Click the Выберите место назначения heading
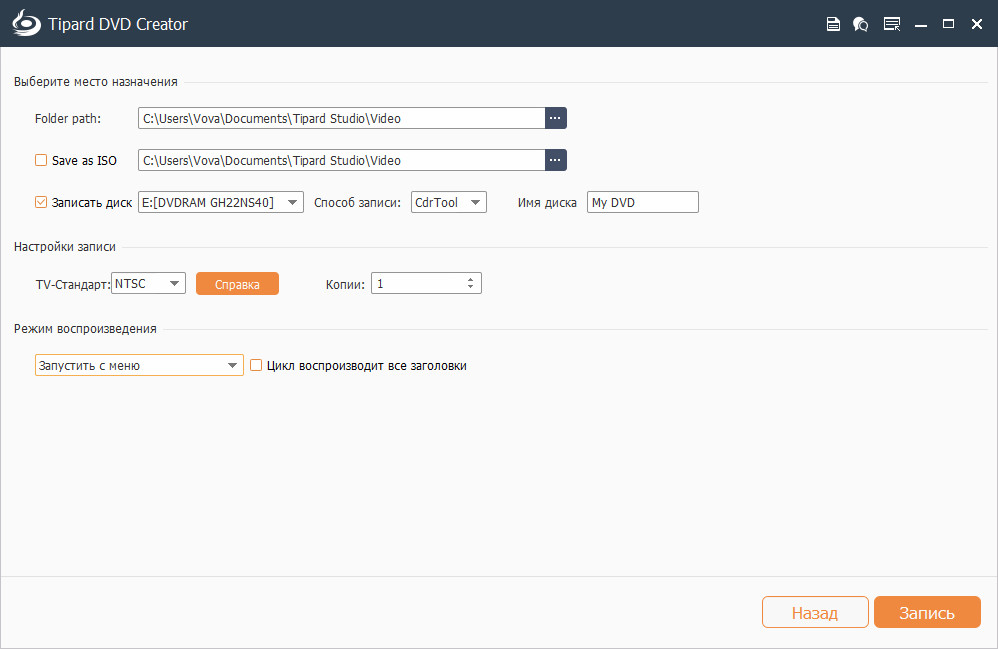This screenshot has height=649, width=998. (95, 81)
